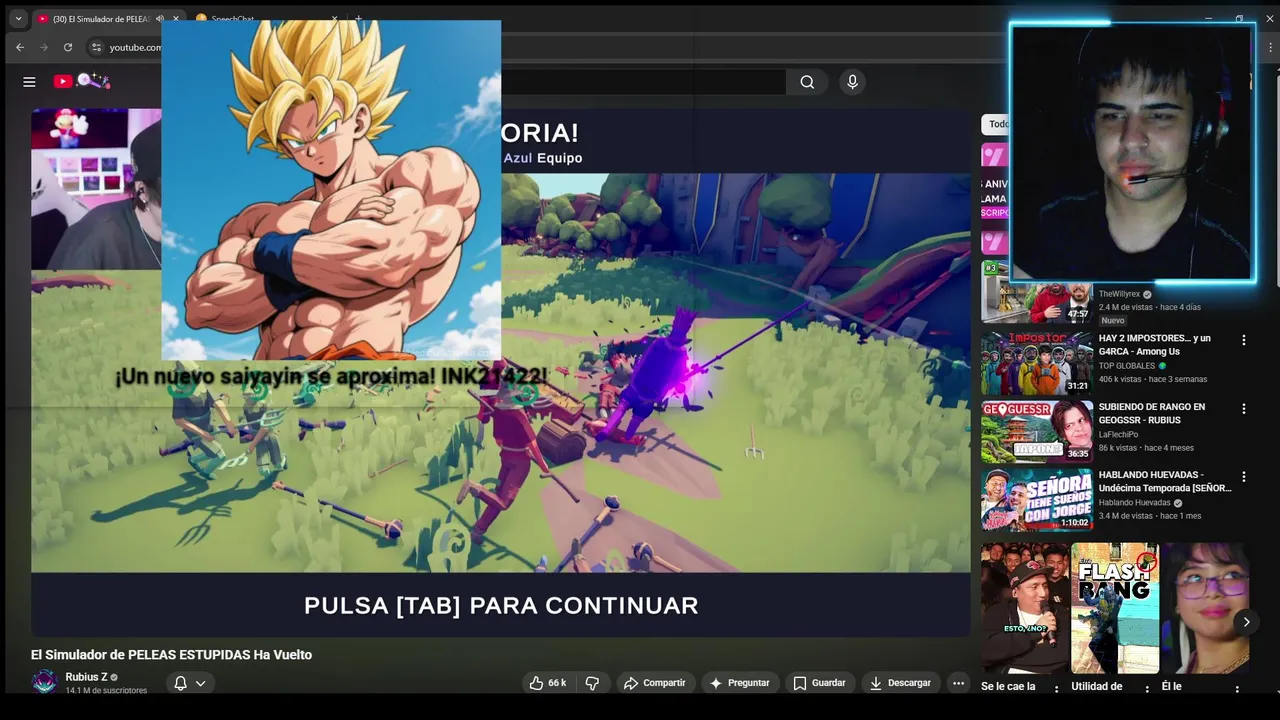
Task: Mute audio on the YouTube tab
Action: click(x=160, y=19)
